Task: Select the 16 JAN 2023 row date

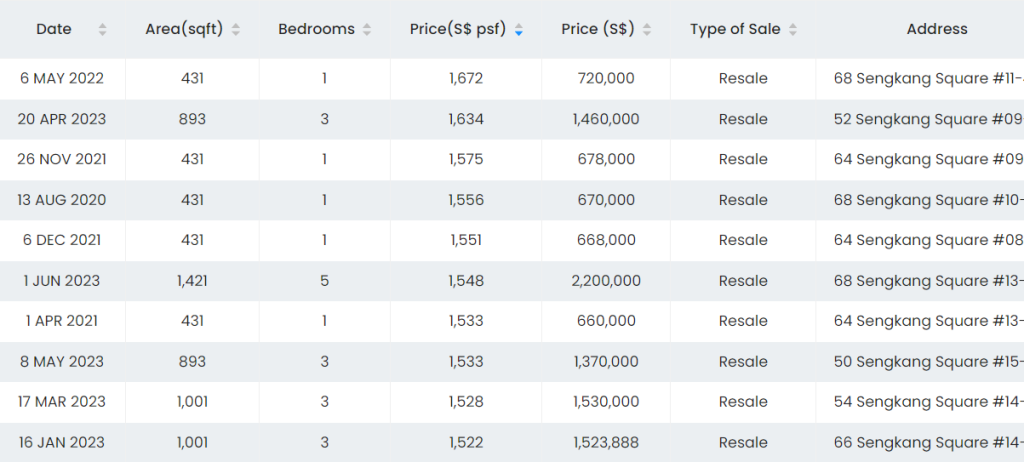Action: point(62,442)
